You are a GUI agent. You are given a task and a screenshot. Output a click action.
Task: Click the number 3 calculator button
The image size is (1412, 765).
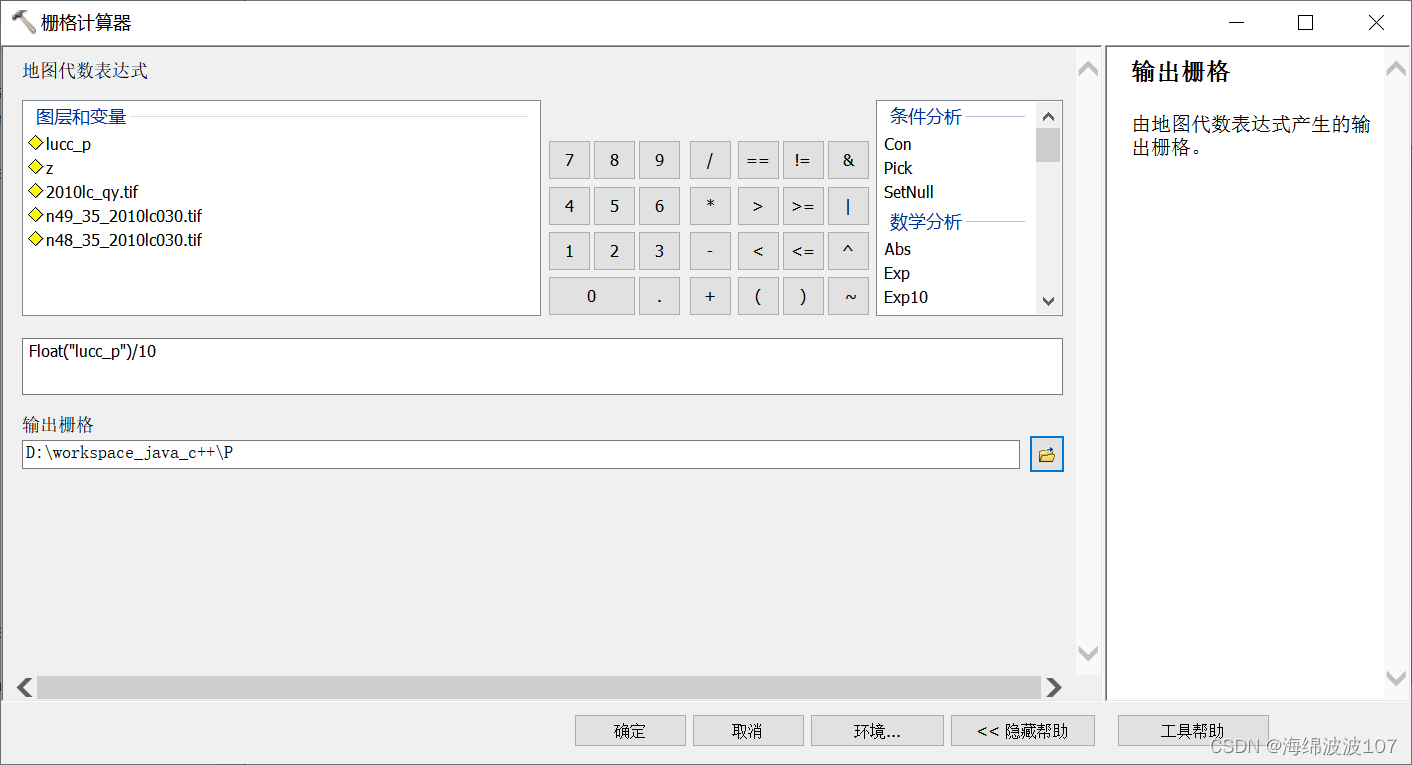point(659,251)
